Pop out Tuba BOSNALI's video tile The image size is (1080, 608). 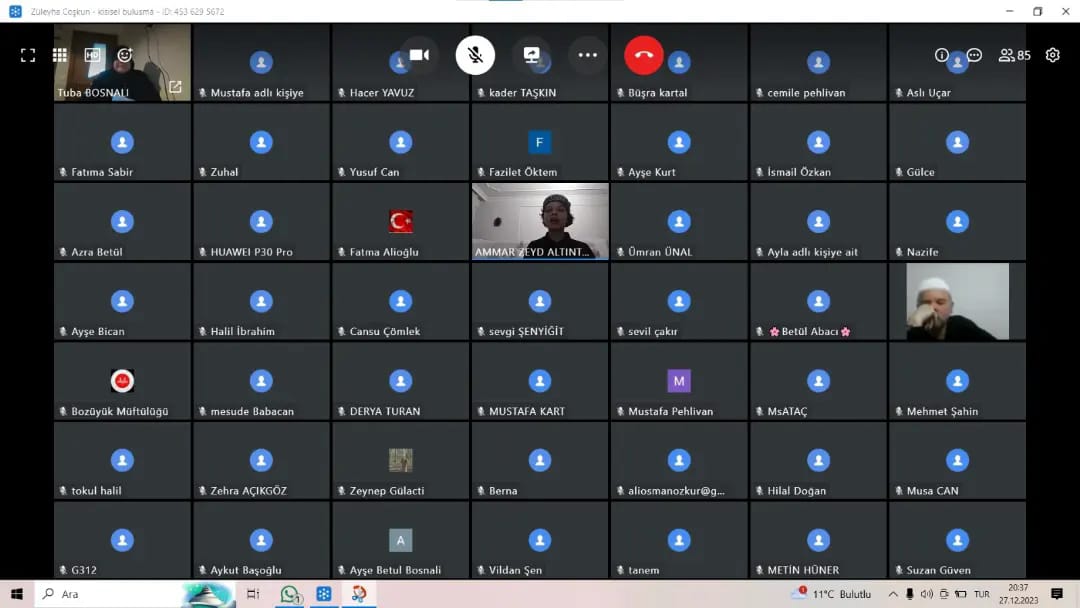[x=175, y=88]
